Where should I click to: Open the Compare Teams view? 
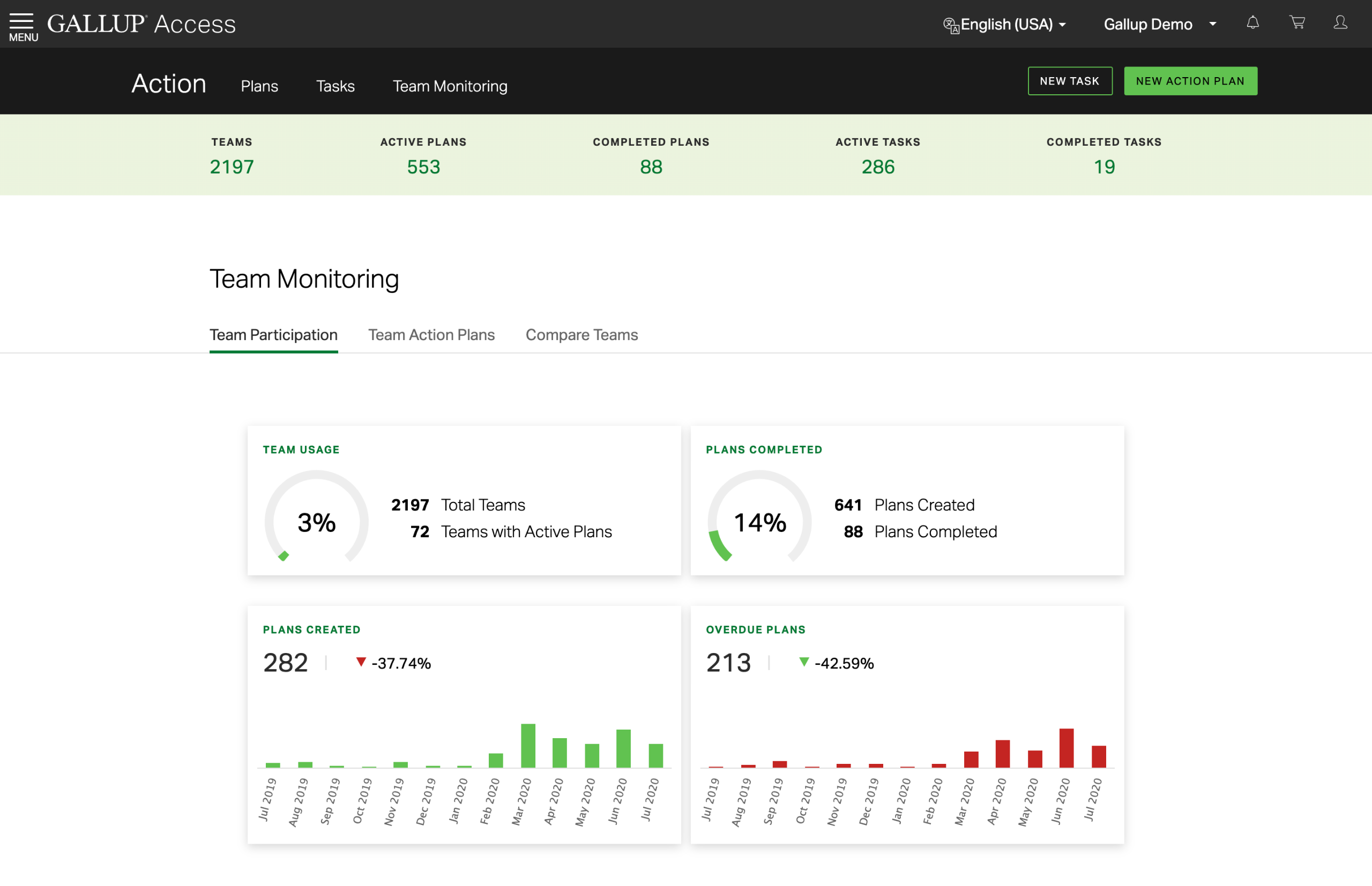pos(582,335)
